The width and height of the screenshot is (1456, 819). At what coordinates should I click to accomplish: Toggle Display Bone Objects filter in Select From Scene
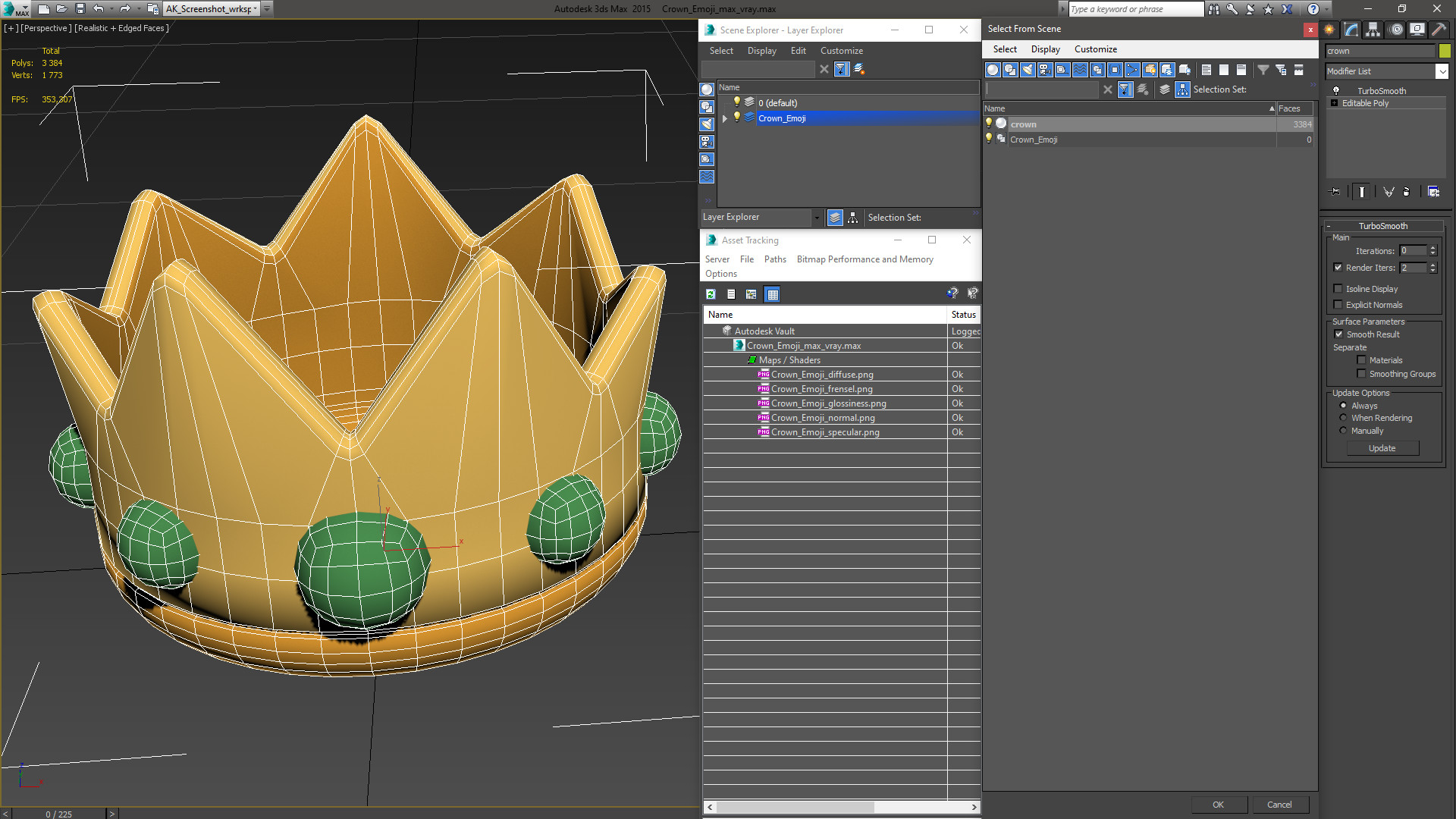[1132, 70]
